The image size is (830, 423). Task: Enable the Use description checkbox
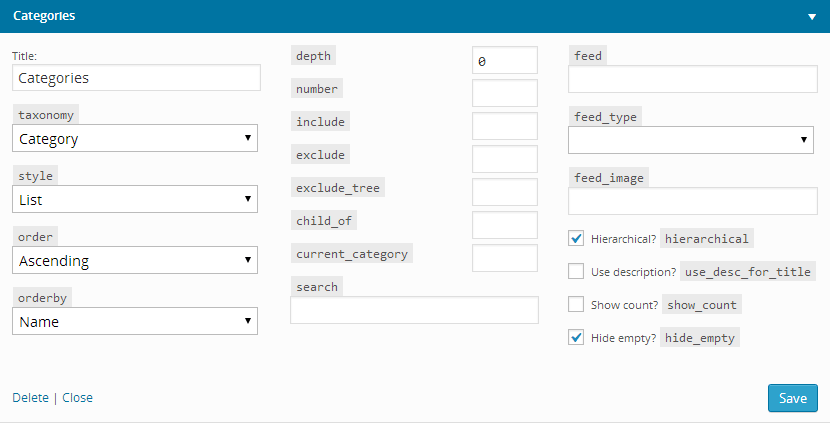click(576, 271)
